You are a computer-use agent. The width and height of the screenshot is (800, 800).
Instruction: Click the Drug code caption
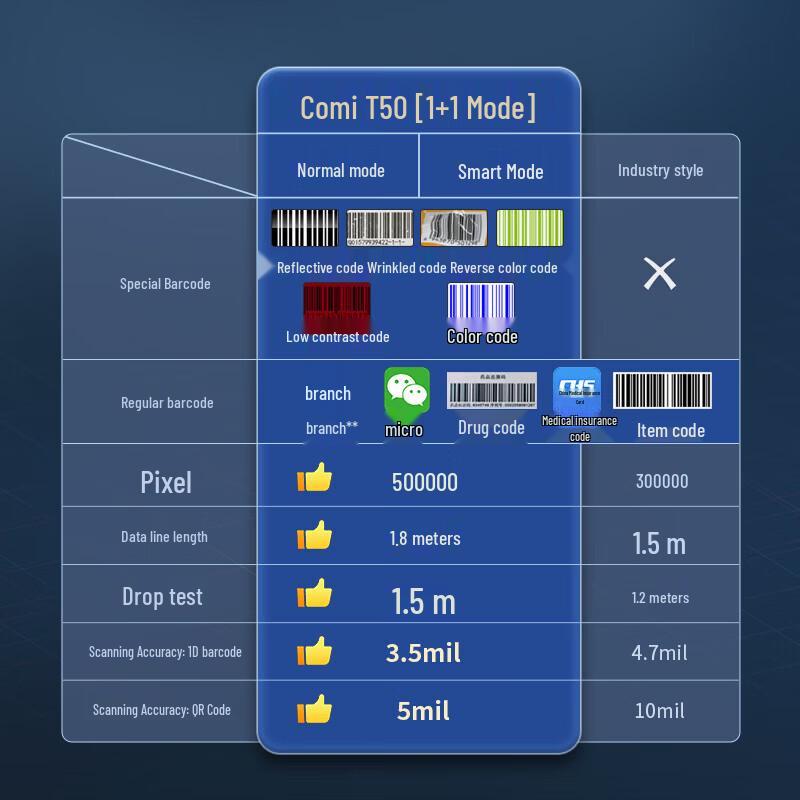[x=491, y=428]
